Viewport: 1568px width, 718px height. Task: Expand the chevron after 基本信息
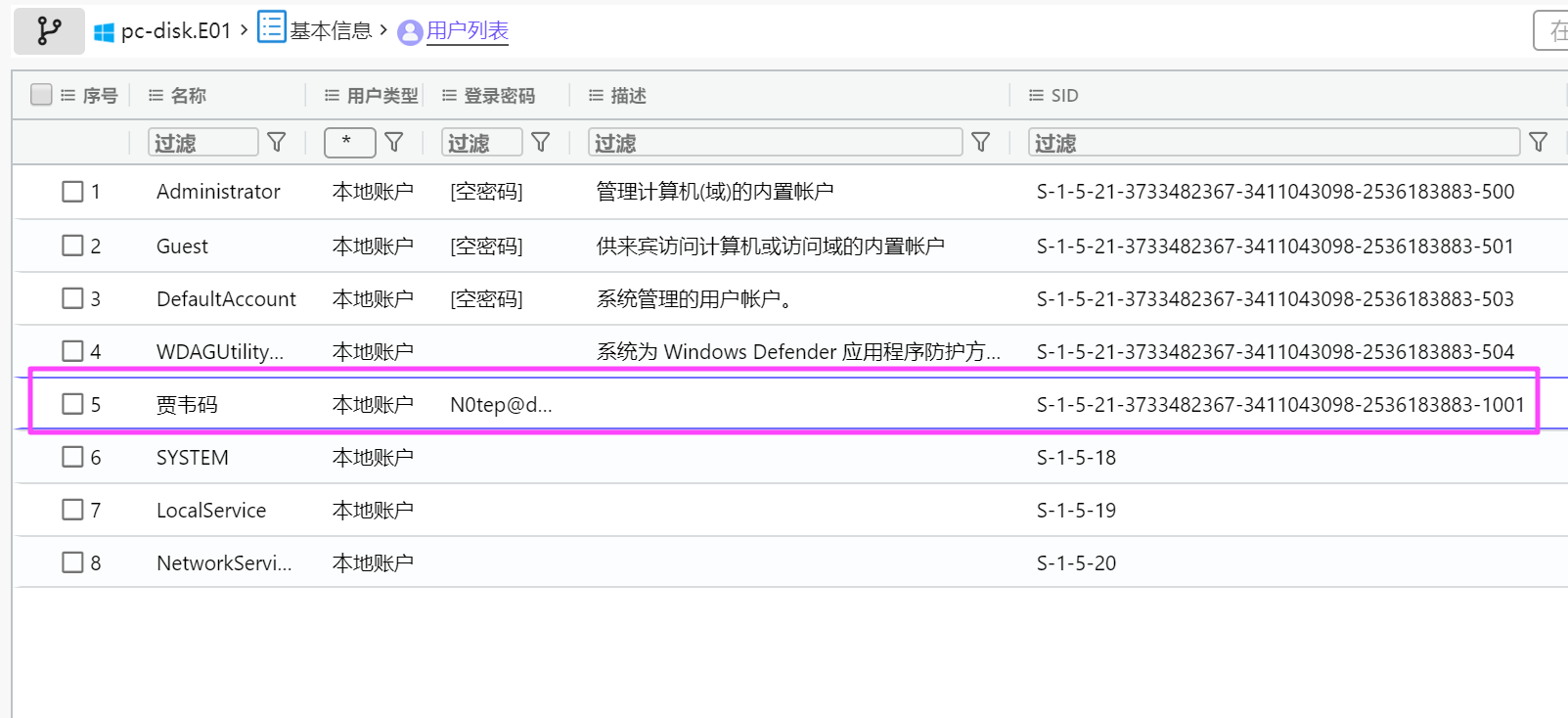tap(383, 30)
